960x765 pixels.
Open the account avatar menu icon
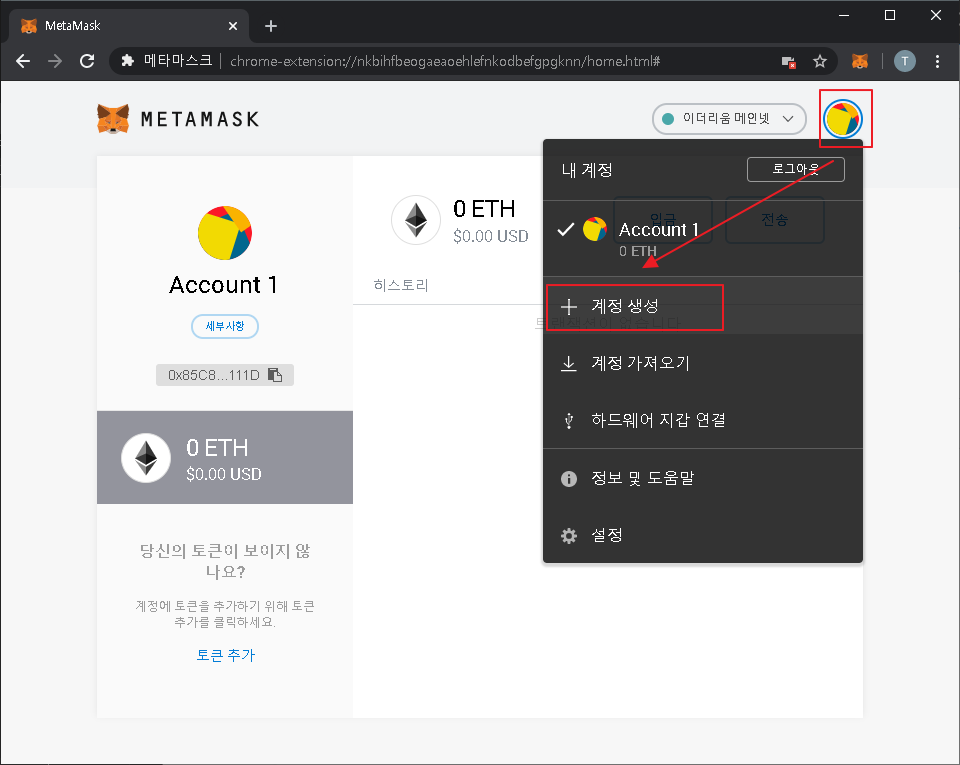843,119
